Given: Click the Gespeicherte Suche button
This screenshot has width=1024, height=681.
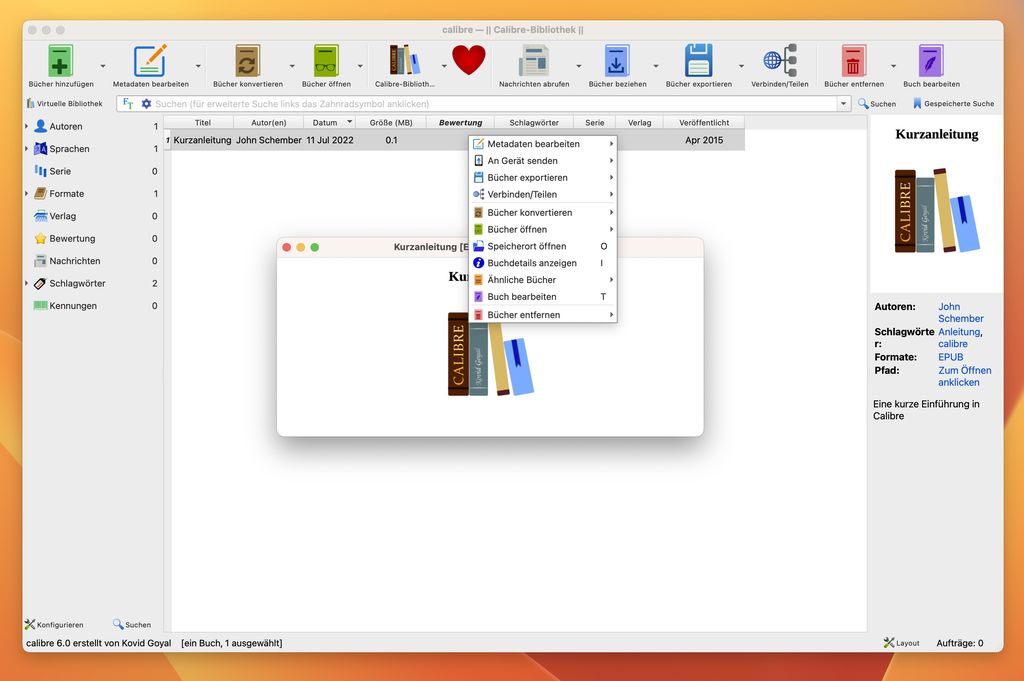Looking at the screenshot, I should coord(953,104).
